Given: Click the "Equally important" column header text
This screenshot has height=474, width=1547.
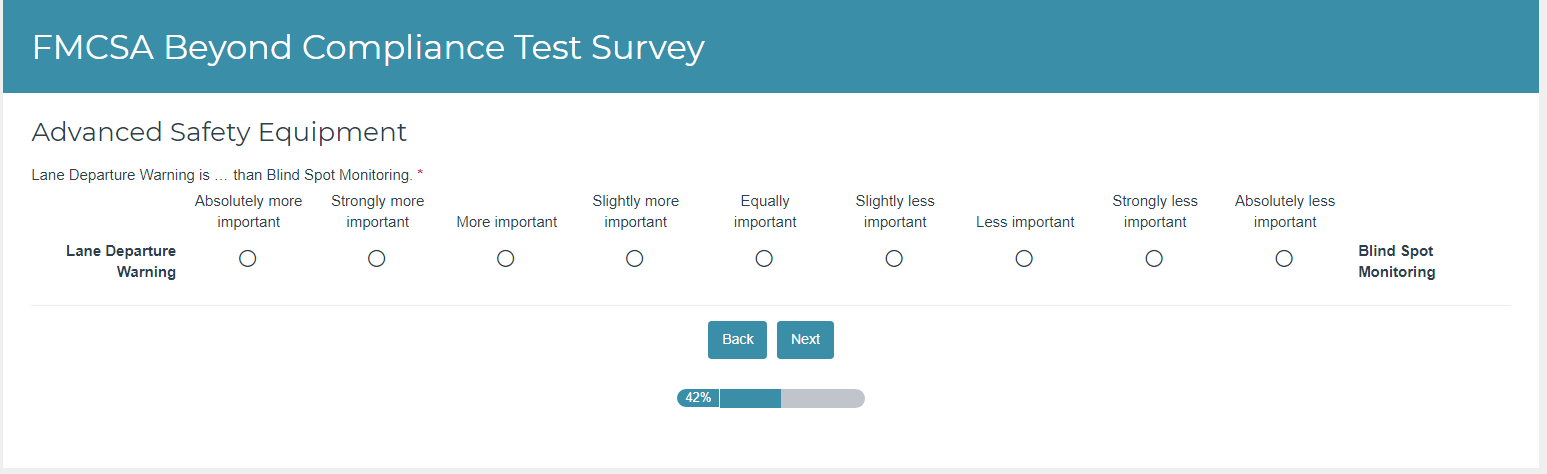Looking at the screenshot, I should point(765,212).
